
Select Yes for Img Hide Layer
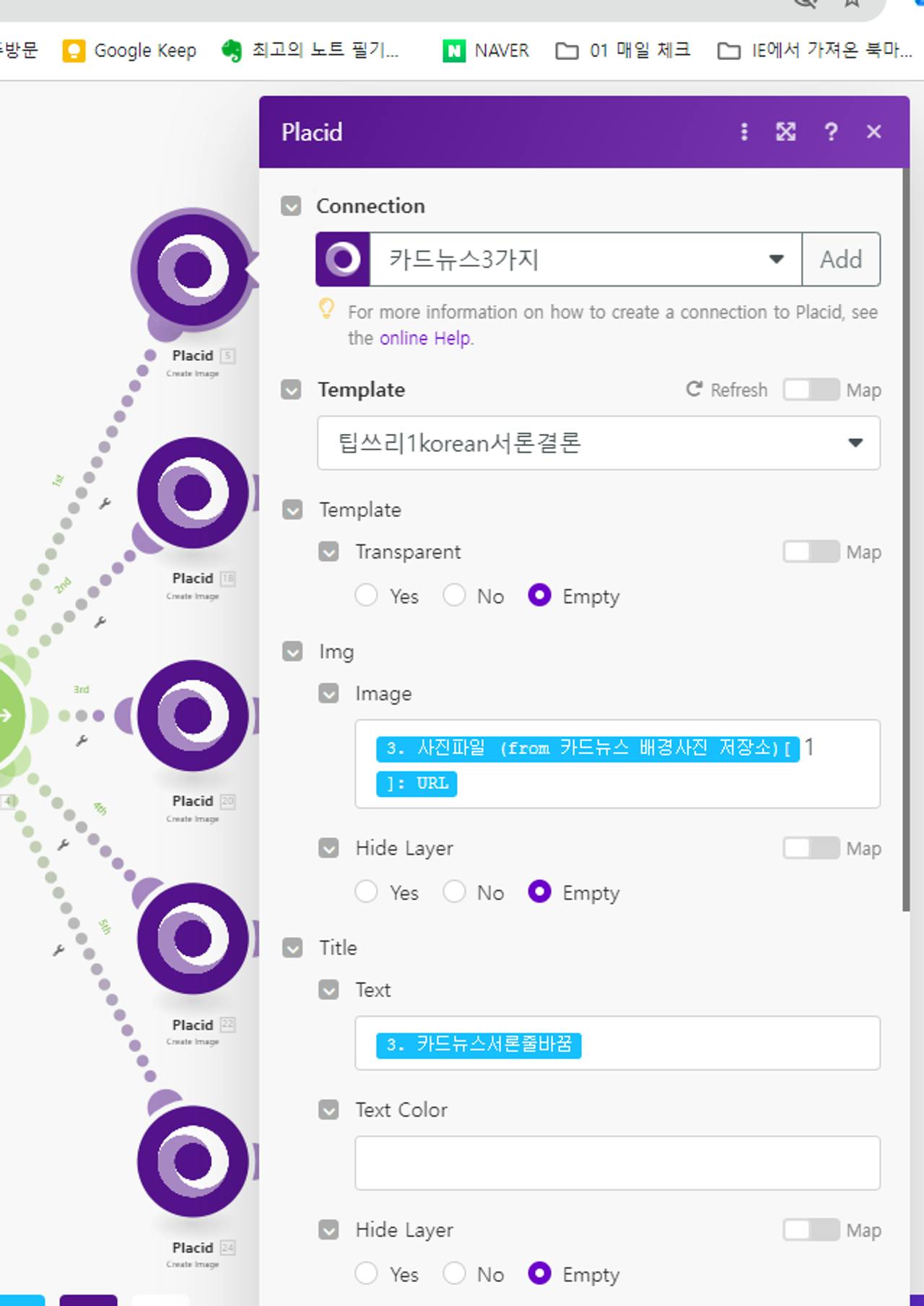click(x=366, y=892)
